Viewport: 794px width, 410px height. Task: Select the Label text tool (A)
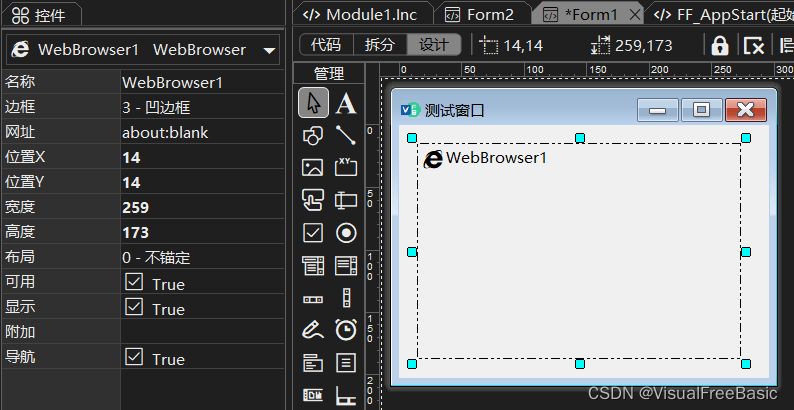[x=346, y=103]
